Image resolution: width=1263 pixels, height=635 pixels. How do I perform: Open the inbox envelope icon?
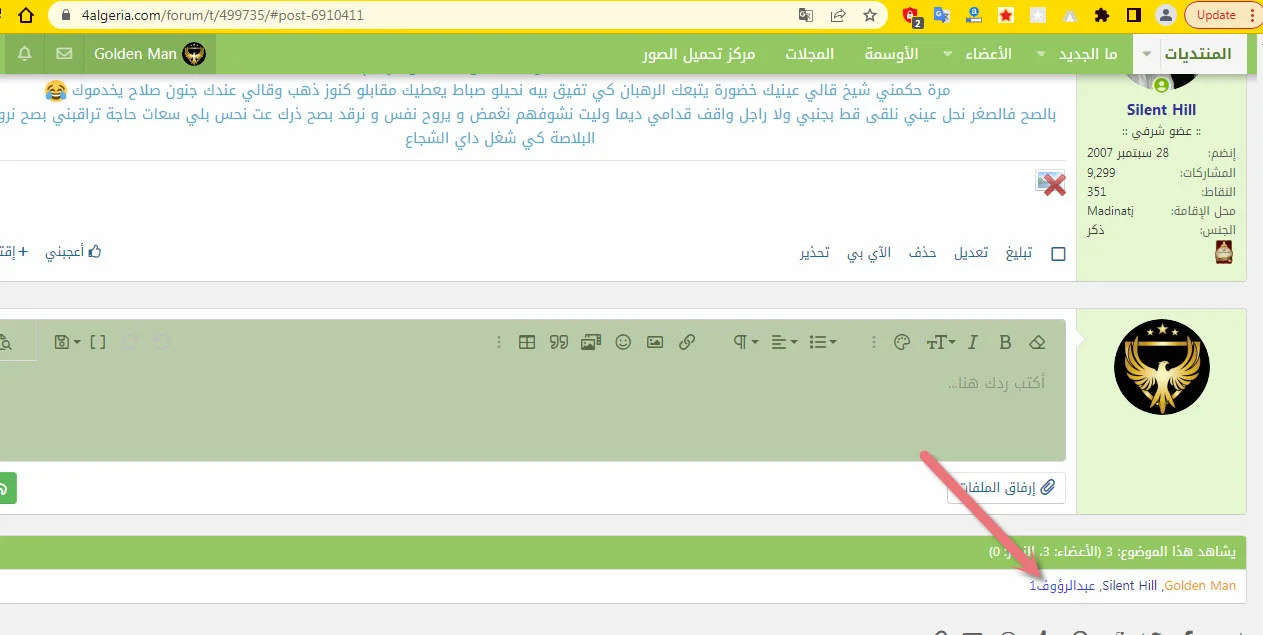(x=64, y=54)
